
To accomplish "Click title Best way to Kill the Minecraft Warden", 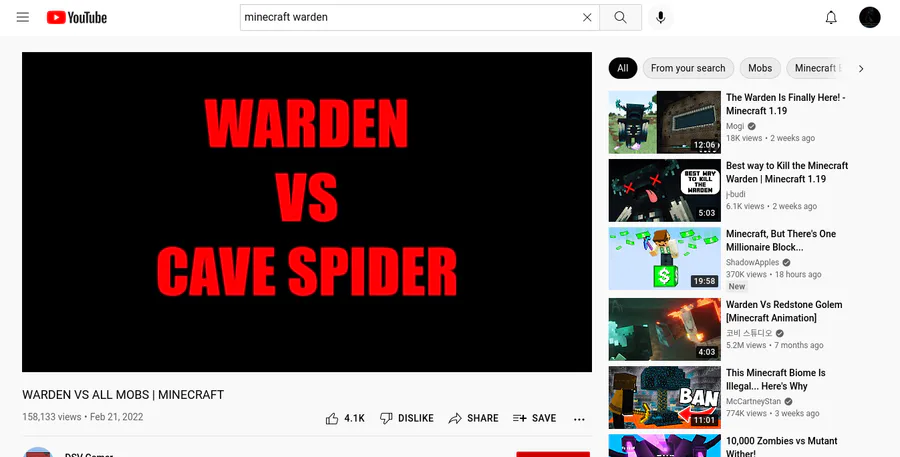I will [787, 173].
